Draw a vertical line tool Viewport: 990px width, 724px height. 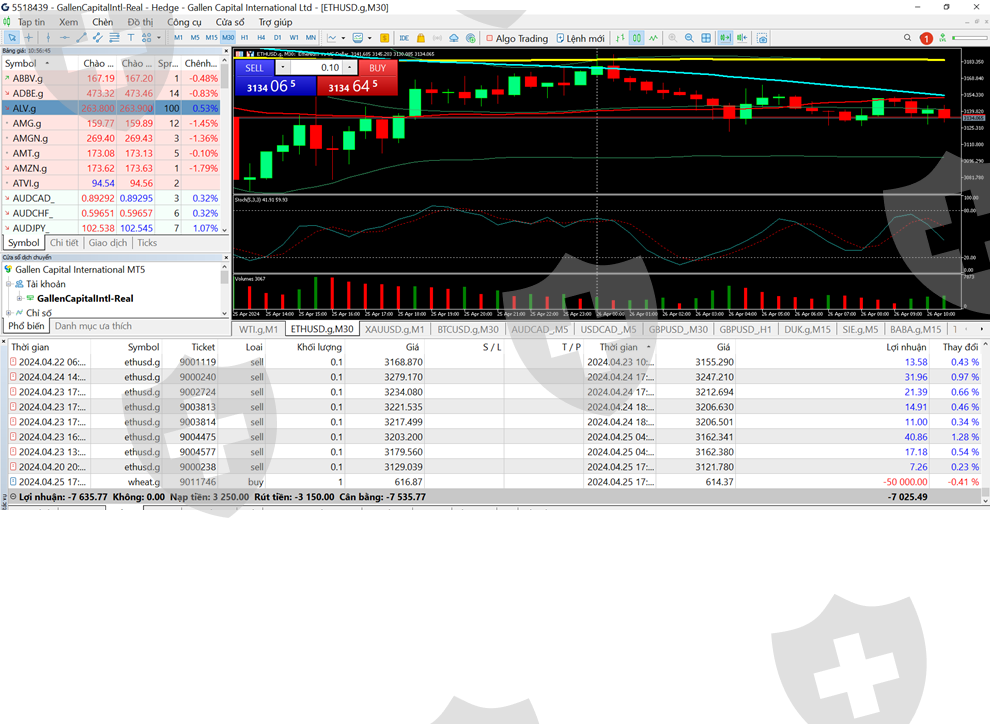coord(48,38)
